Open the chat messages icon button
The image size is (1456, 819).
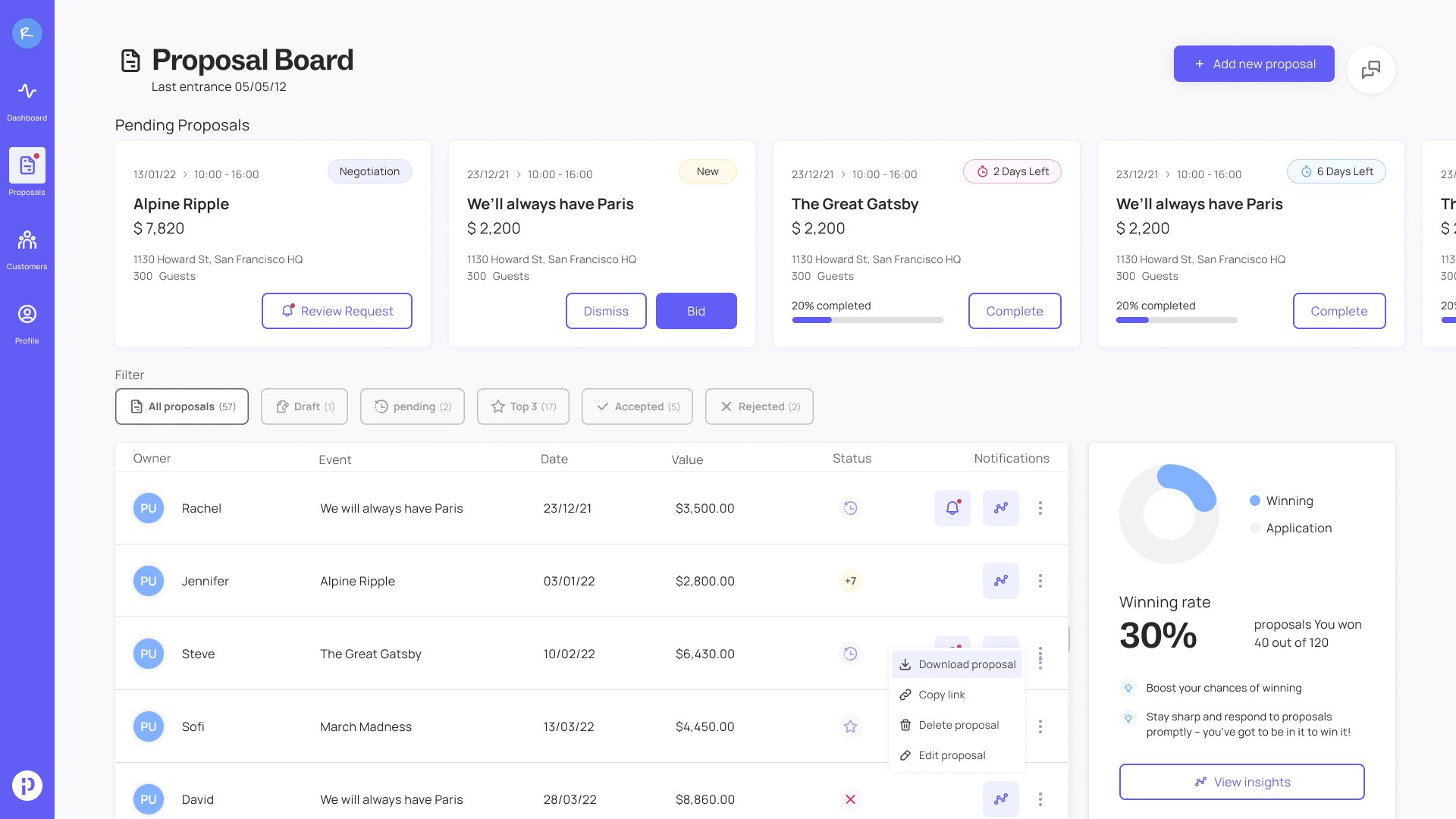tap(1370, 70)
